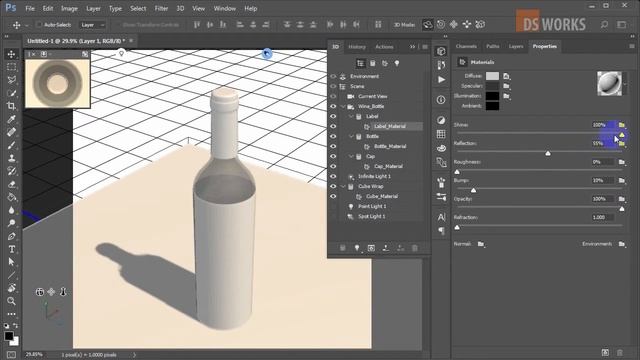Viewport: 640px width, 360px height.
Task: Open the Window menu
Action: click(224, 8)
